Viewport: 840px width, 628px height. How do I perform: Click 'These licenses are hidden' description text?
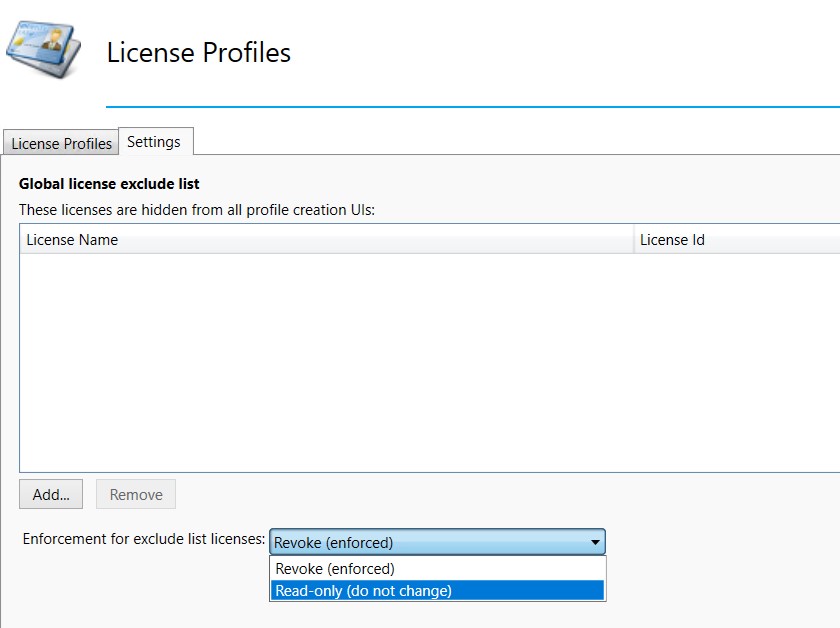pos(197,210)
